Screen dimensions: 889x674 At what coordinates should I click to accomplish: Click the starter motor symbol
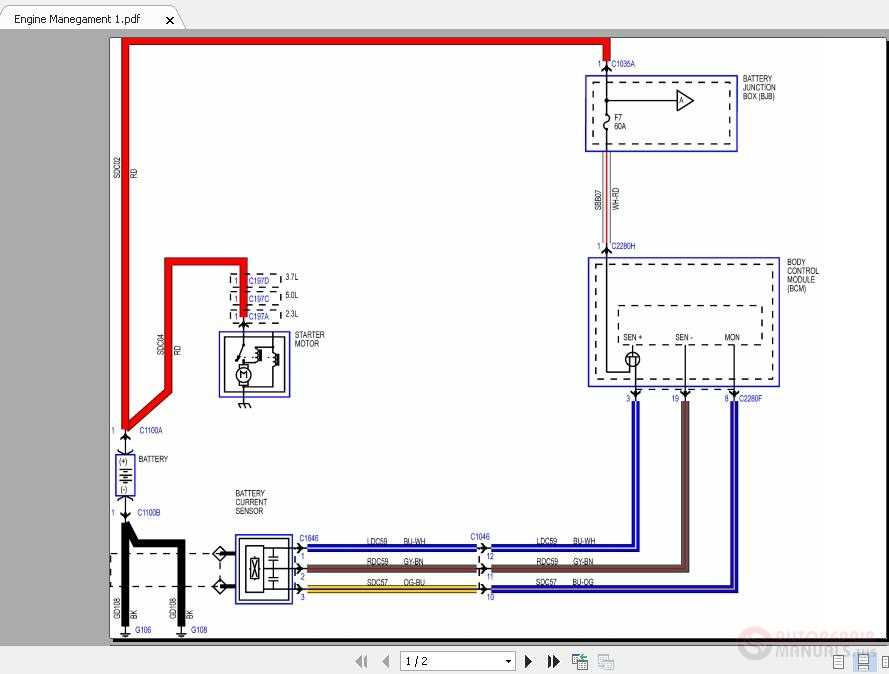click(x=255, y=364)
